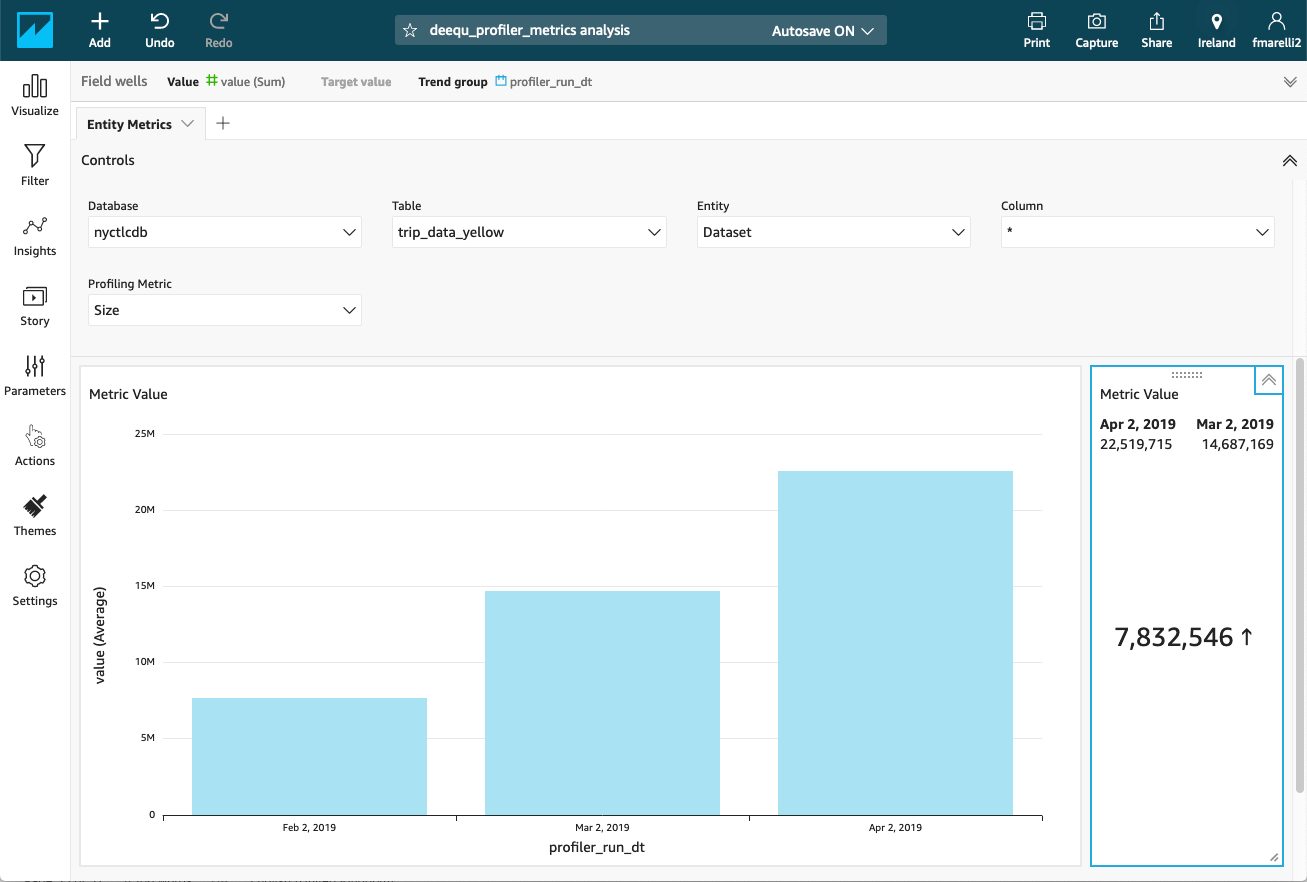Open the fmarelli2 user menu
Viewport: 1307px width, 882px height.
click(1276, 30)
